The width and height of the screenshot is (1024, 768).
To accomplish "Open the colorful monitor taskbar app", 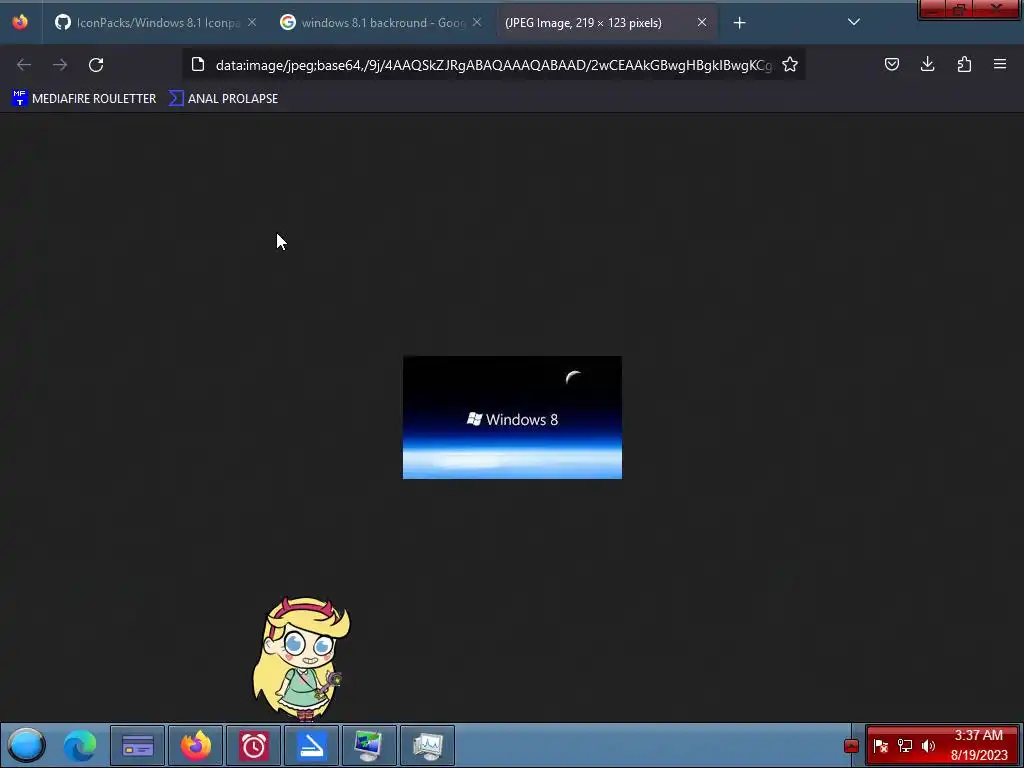I will pos(369,745).
